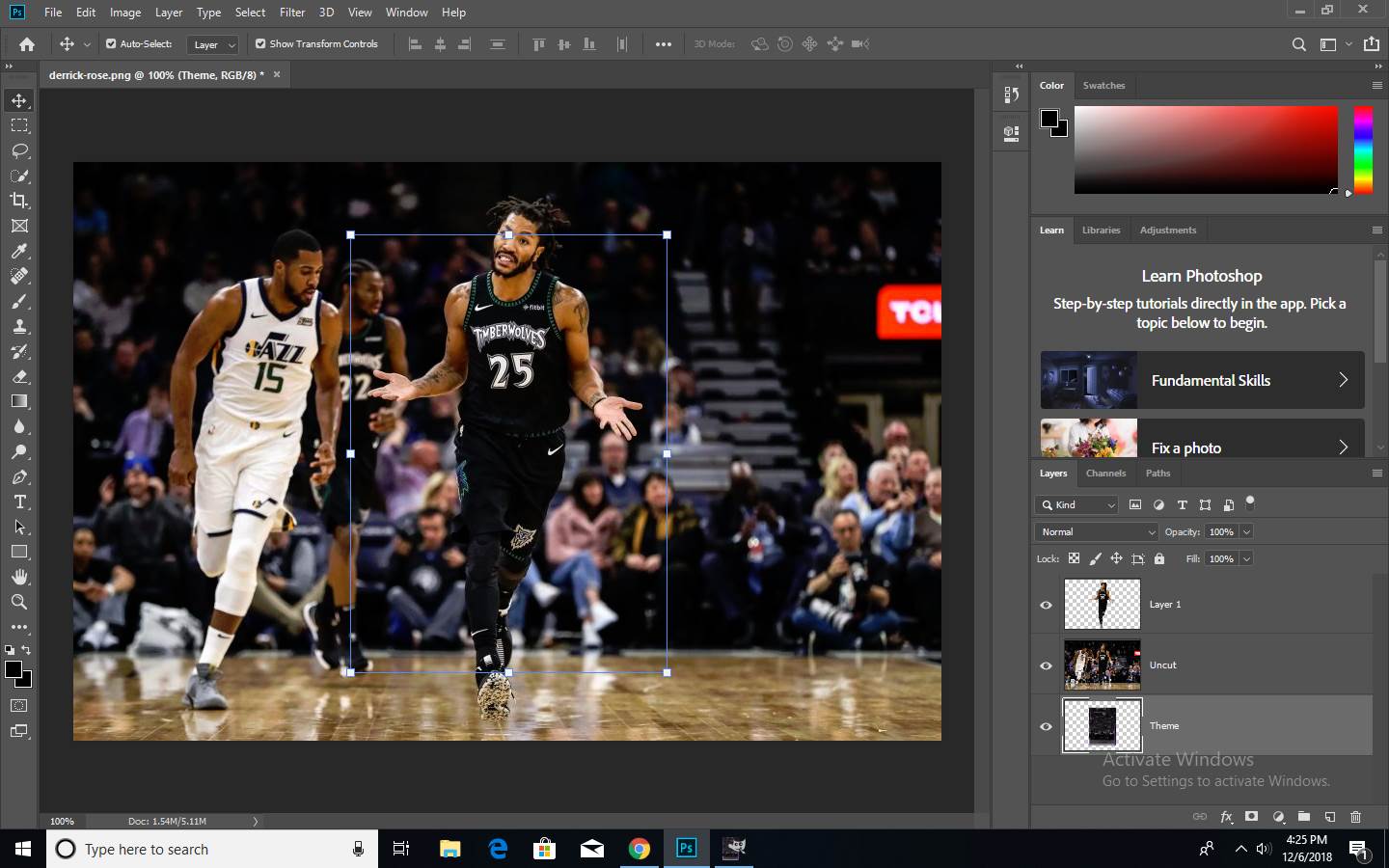Image resolution: width=1389 pixels, height=868 pixels.
Task: Select the Lasso tool
Action: [19, 150]
